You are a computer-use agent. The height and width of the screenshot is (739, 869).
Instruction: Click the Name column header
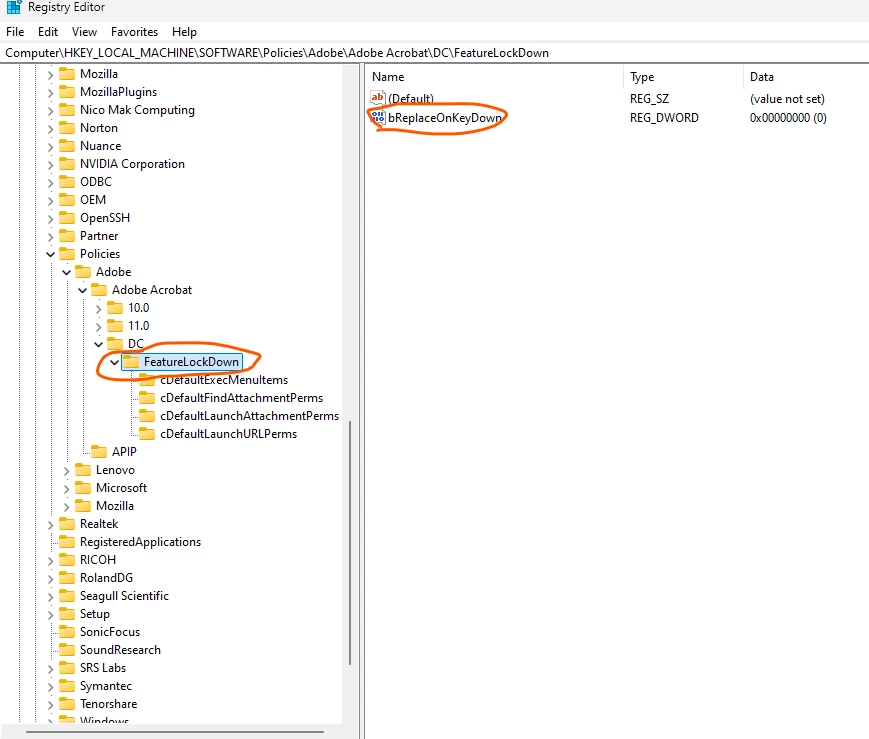click(388, 77)
